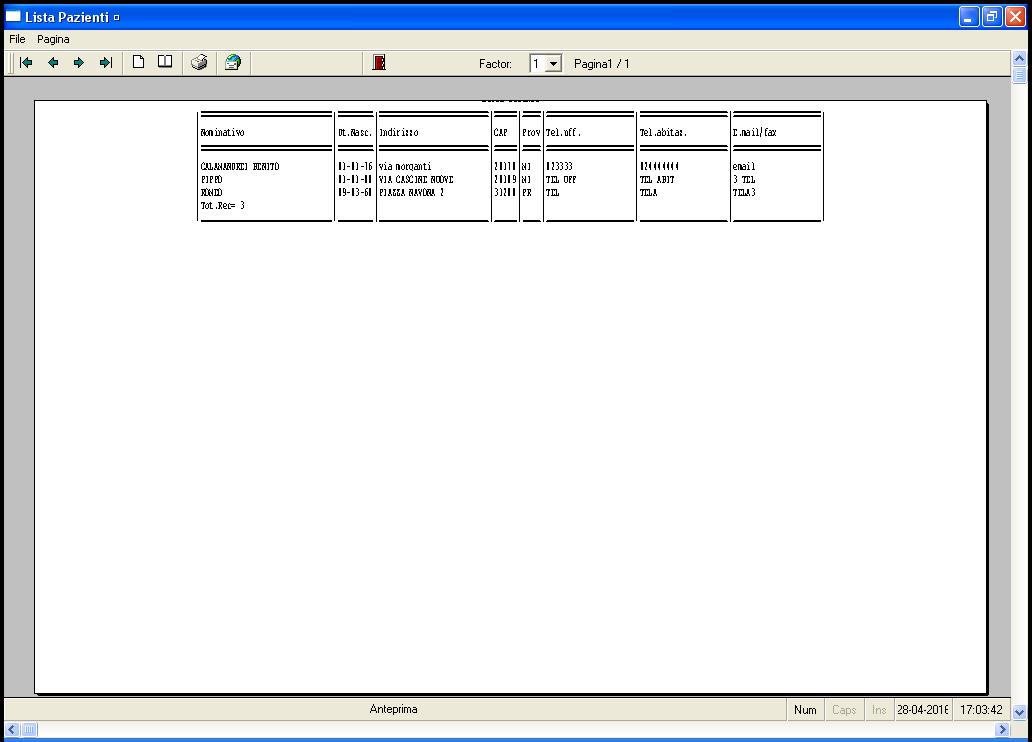This screenshot has width=1032, height=742.
Task: Click the "Ins" status bar indicator
Action: [879, 710]
